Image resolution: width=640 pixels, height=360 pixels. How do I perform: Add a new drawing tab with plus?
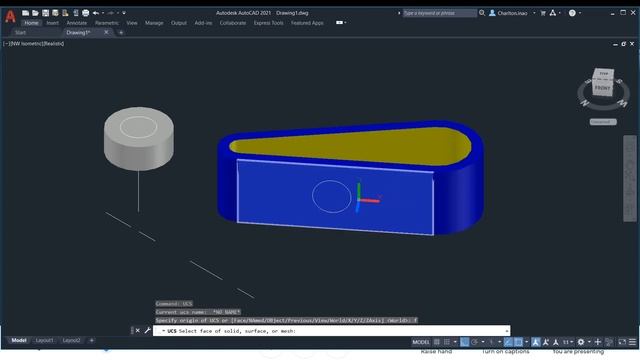click(121, 32)
